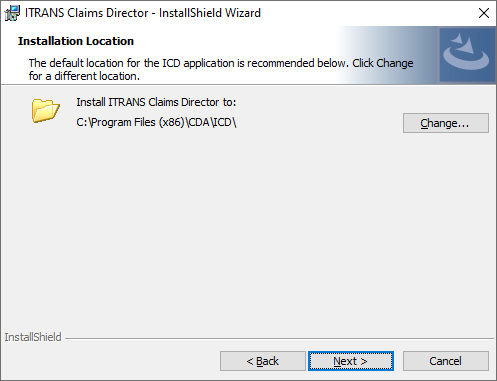The height and width of the screenshot is (381, 497).
Task: Open the Change... location dialog
Action: 446,123
